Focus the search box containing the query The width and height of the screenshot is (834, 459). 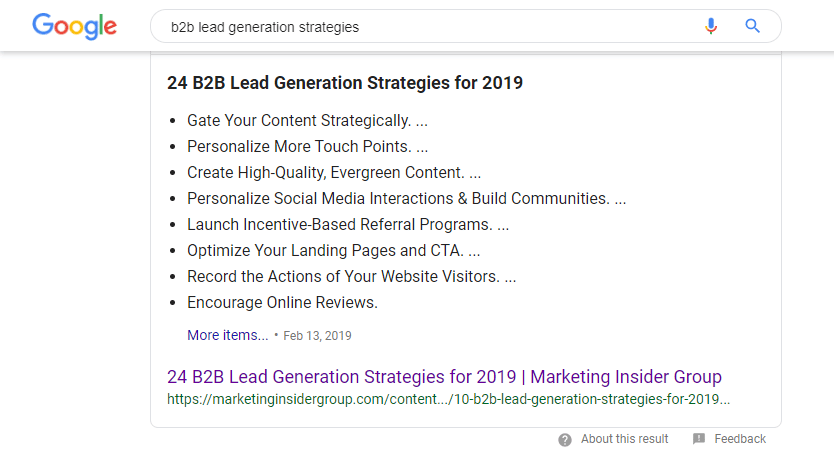420,27
